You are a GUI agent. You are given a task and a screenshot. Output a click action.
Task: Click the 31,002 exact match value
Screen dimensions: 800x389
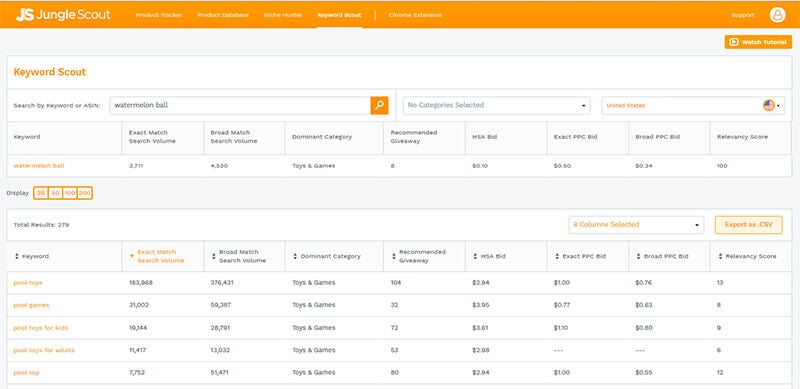click(139, 305)
